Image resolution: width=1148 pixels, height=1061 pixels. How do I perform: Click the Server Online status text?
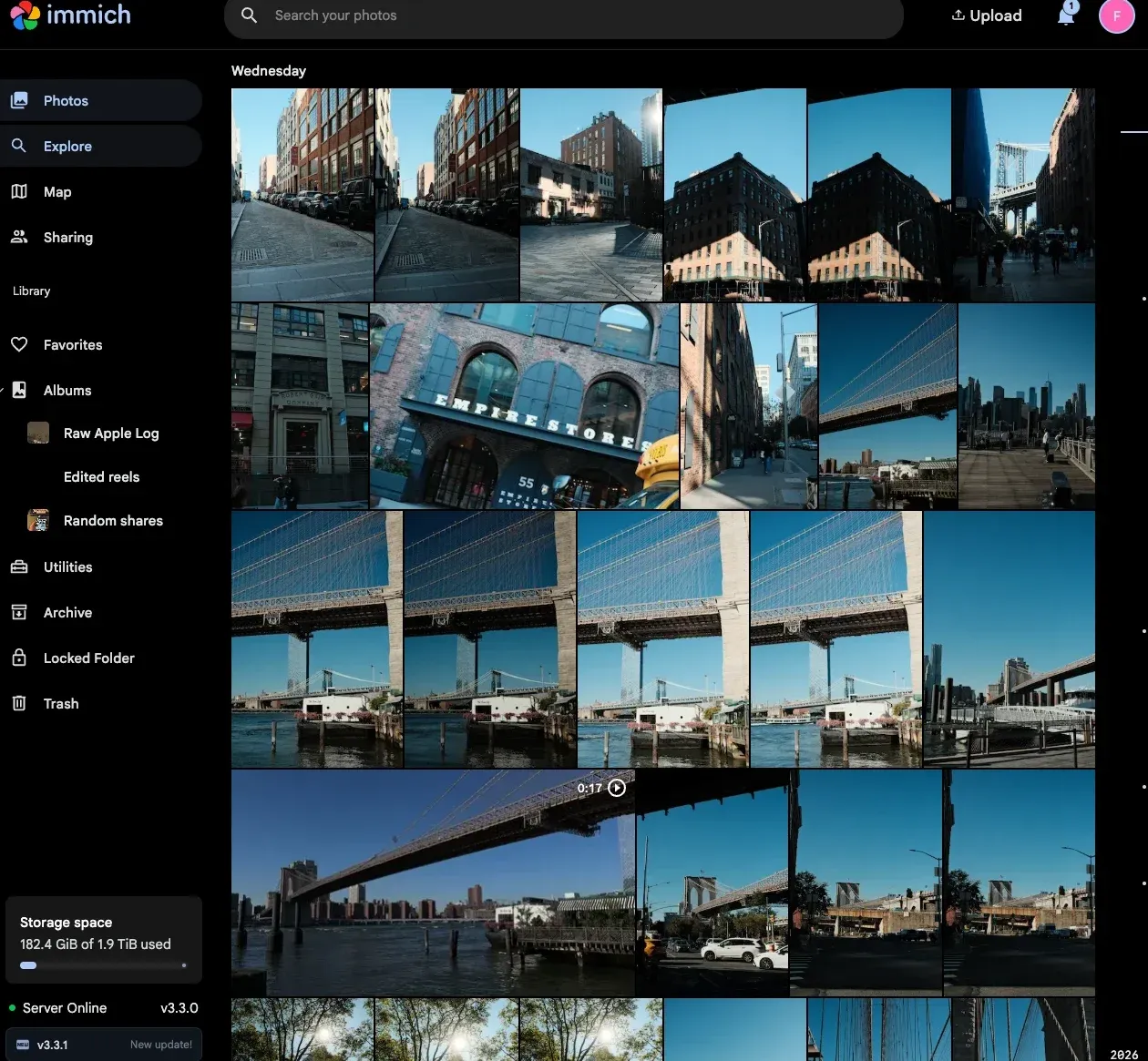[x=65, y=1008]
